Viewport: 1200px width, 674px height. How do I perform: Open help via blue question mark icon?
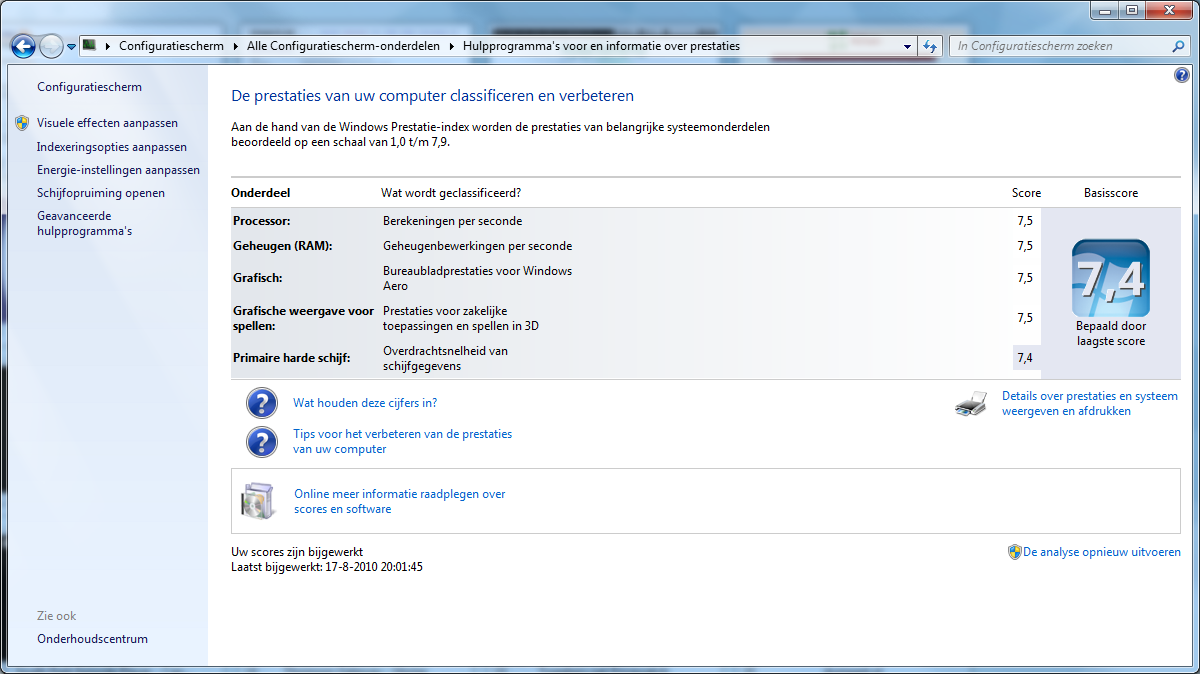(x=1181, y=76)
